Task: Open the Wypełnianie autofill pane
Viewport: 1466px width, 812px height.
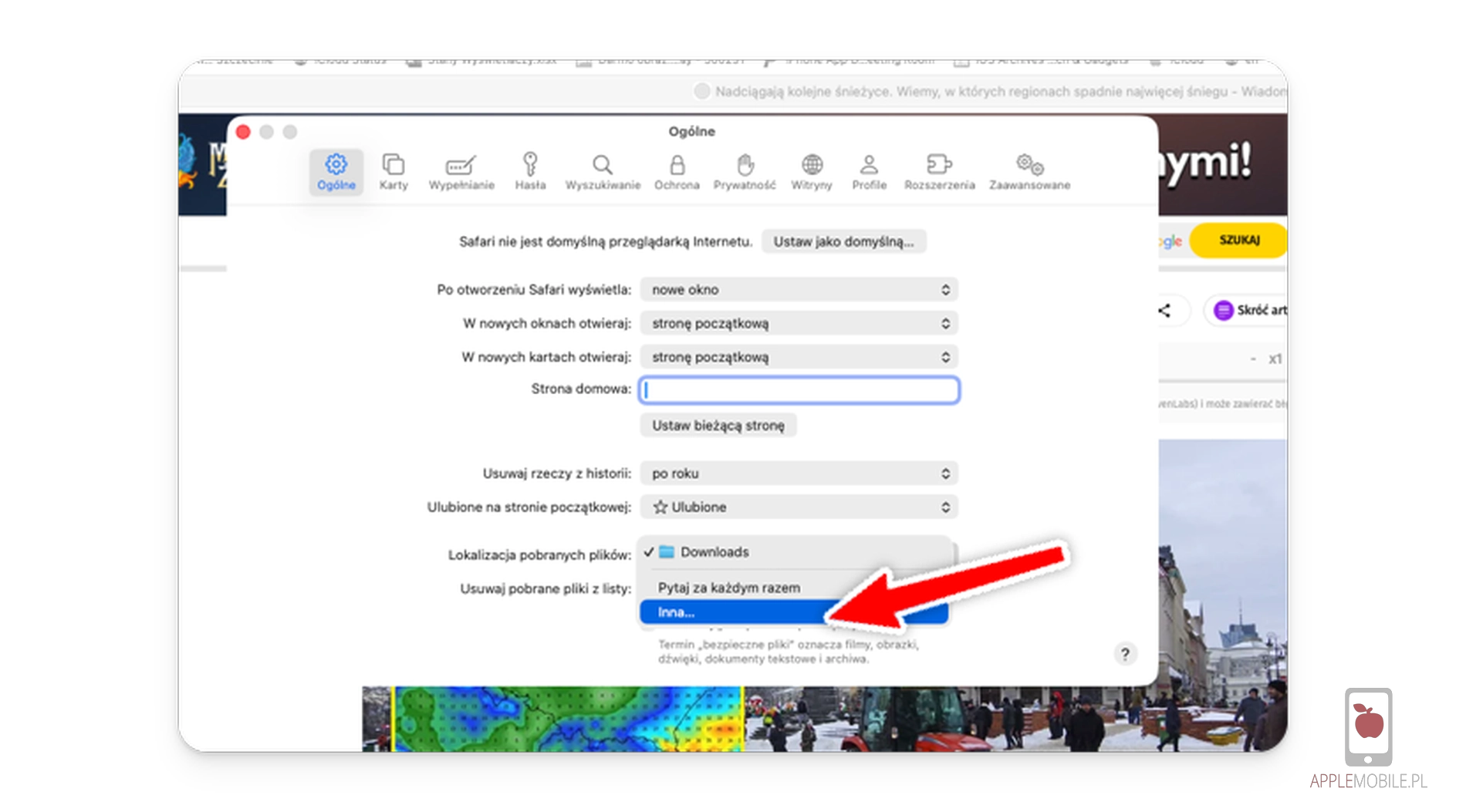Action: click(461, 171)
